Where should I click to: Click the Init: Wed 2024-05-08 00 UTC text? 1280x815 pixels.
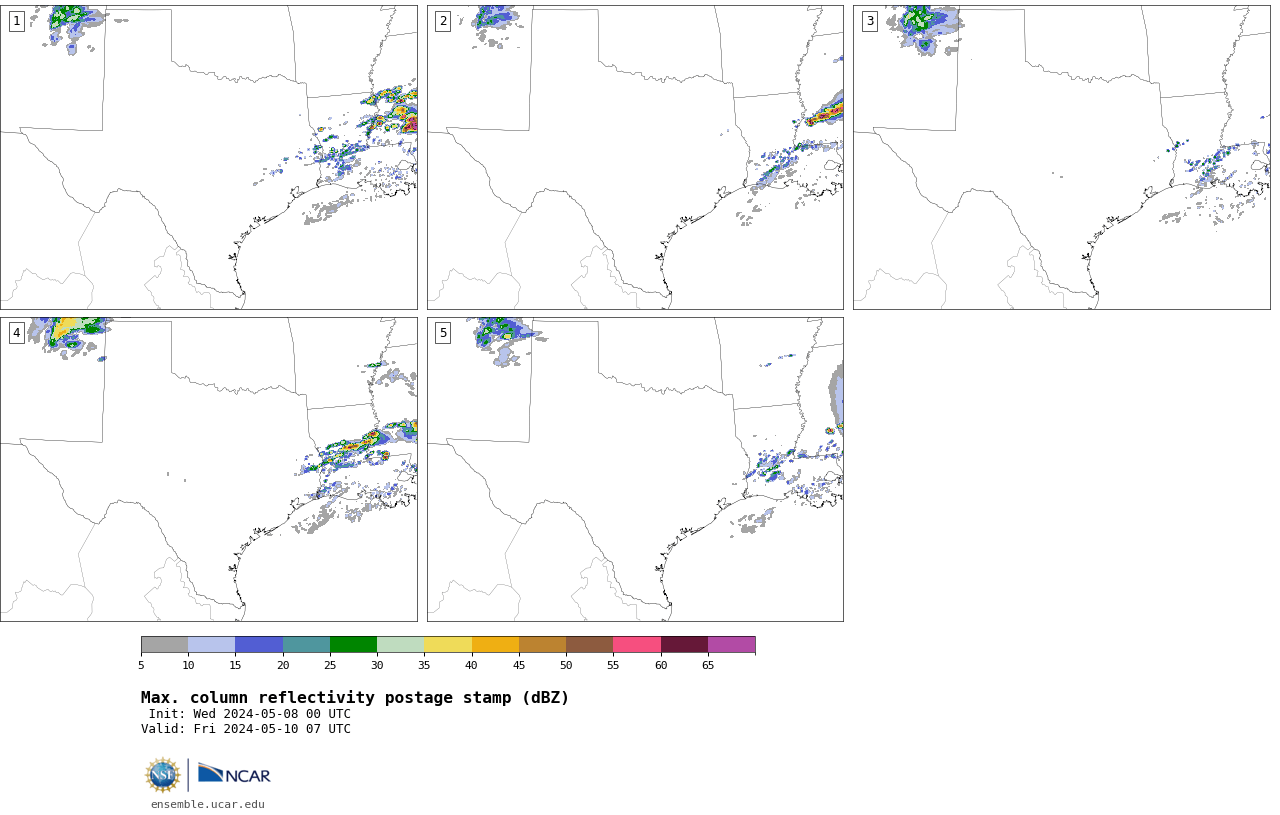tap(250, 714)
